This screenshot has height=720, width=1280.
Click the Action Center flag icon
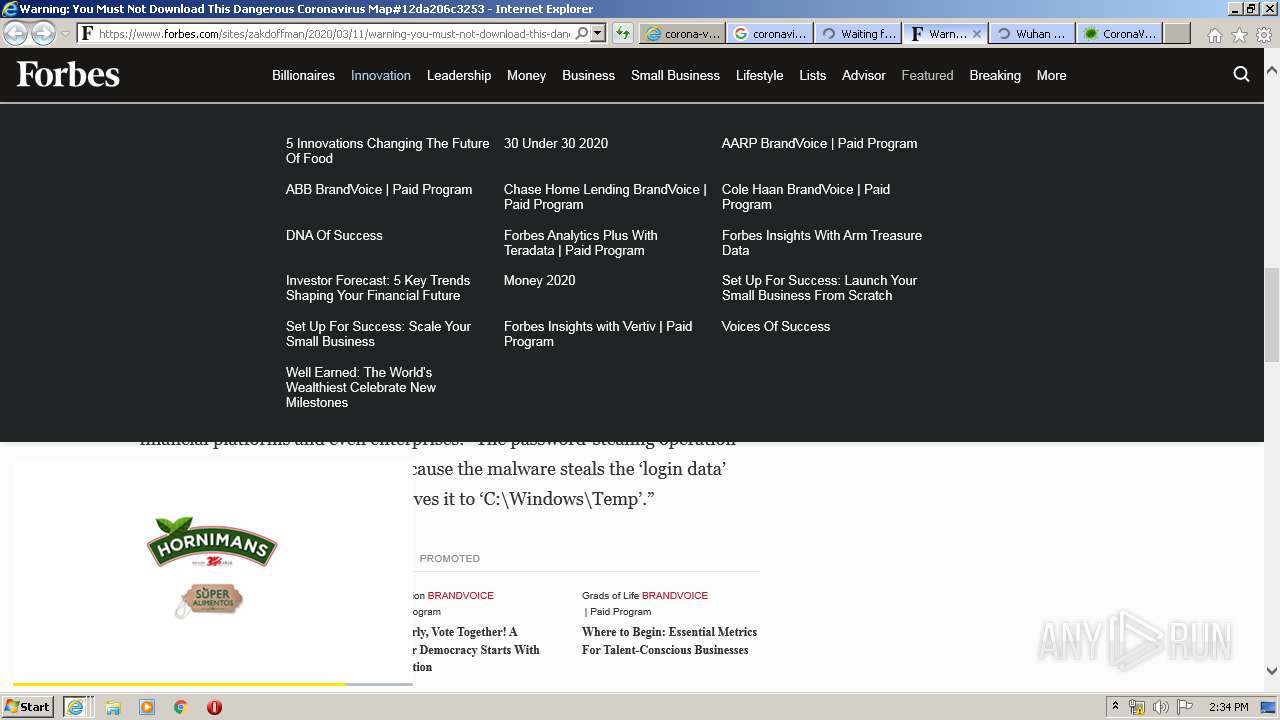(1185, 707)
